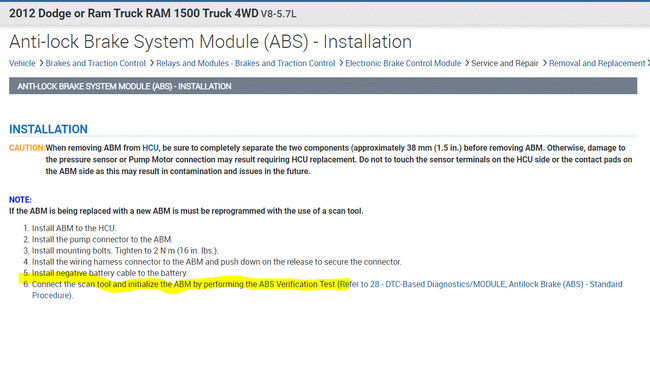Image resolution: width=650 pixels, height=366 pixels.
Task: Click step 1 Install ABM to the HCU
Action: [x=74, y=228]
